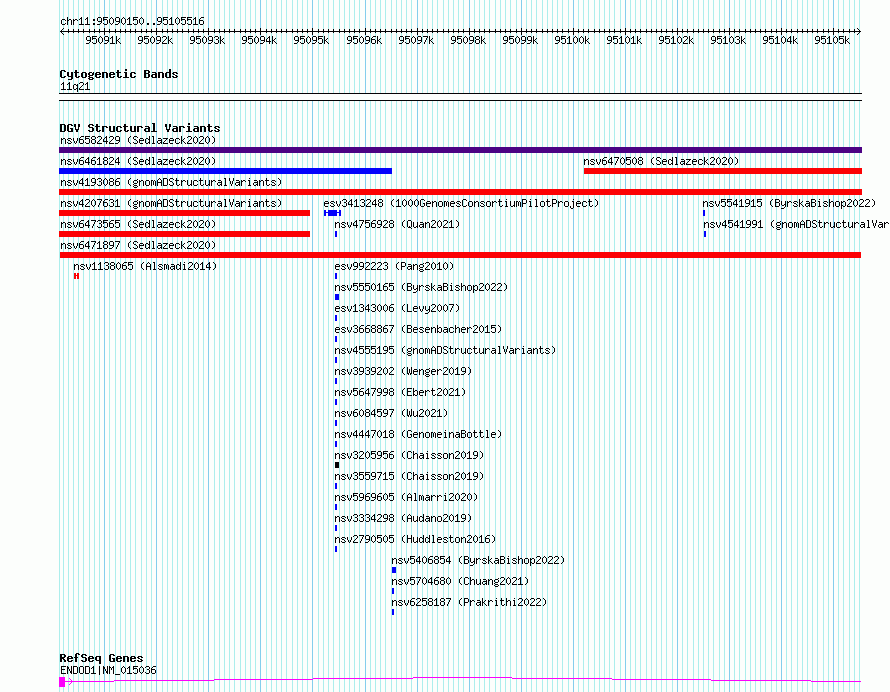
Task: Click the blue esv3413248 variant glyph
Action: tap(333, 213)
